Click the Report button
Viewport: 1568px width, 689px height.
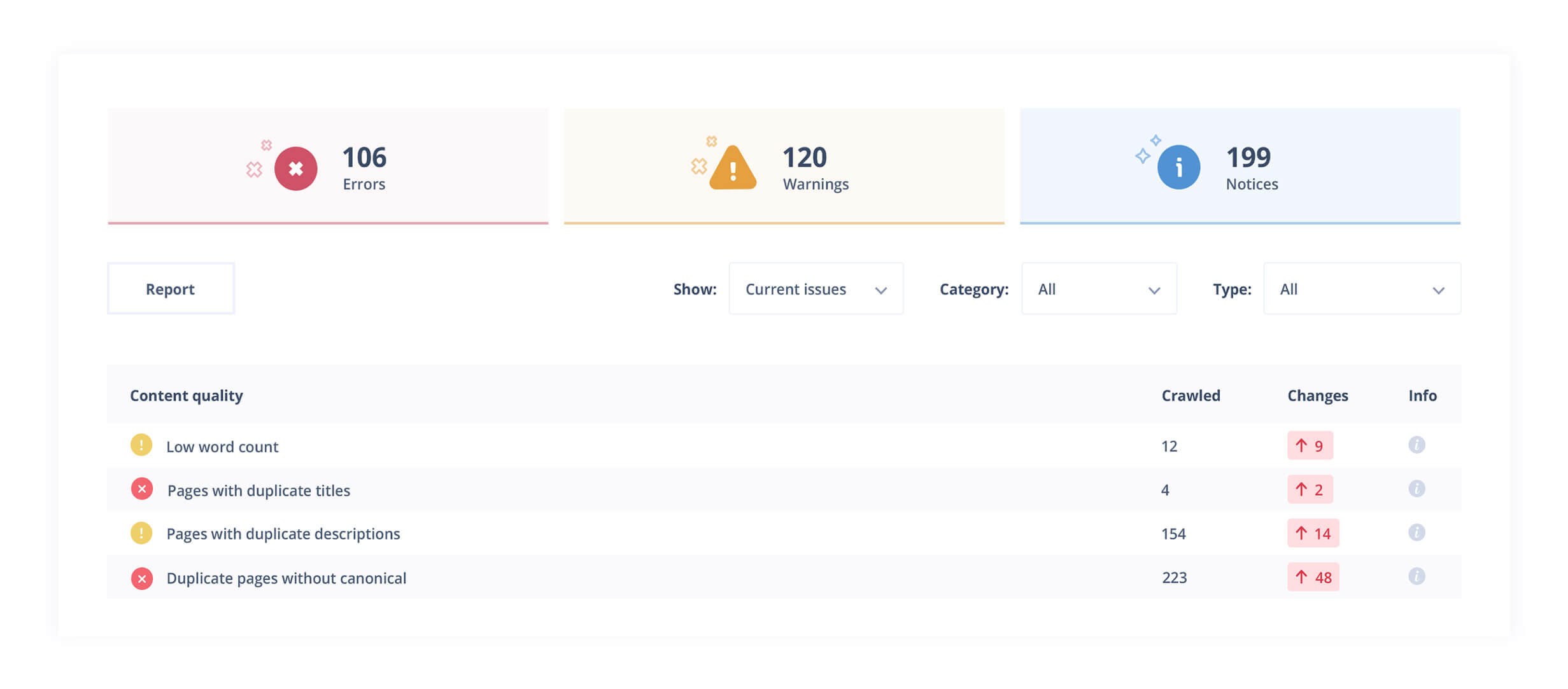(x=171, y=288)
